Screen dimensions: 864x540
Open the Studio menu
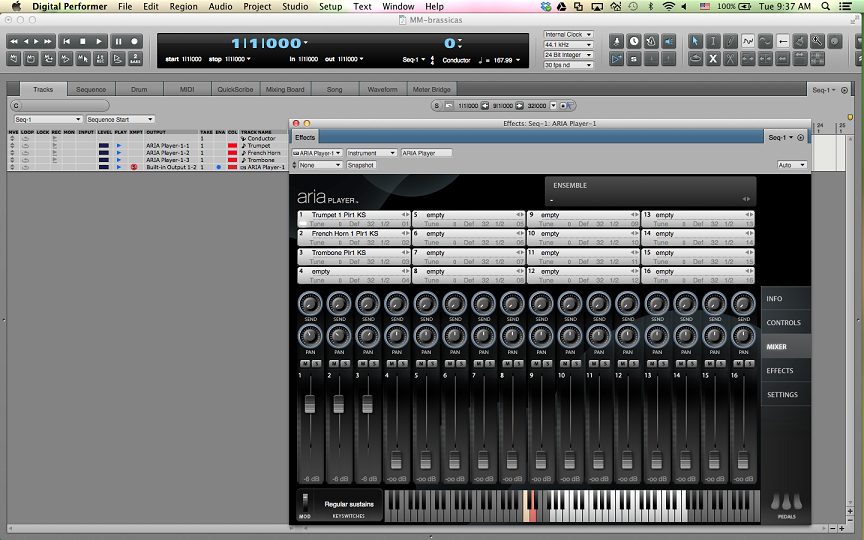pos(295,6)
